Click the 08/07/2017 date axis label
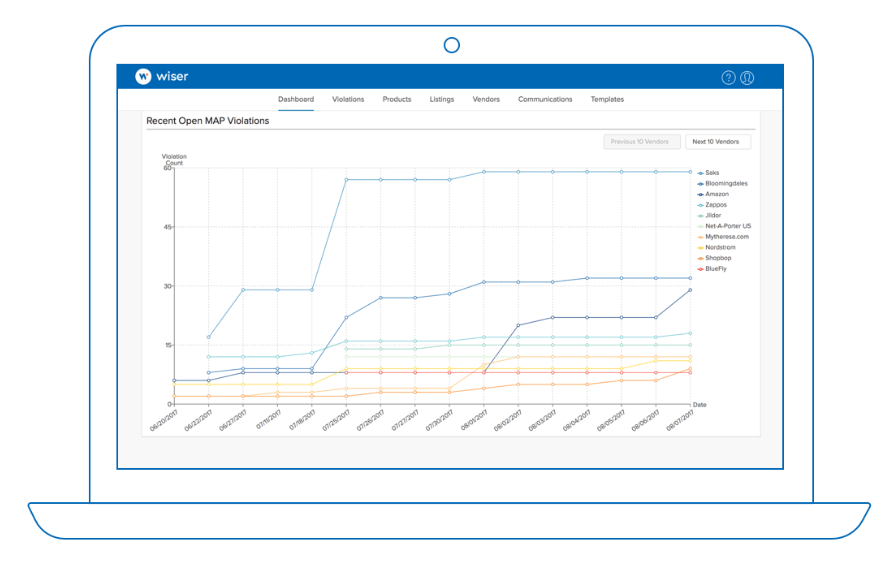 pos(680,420)
